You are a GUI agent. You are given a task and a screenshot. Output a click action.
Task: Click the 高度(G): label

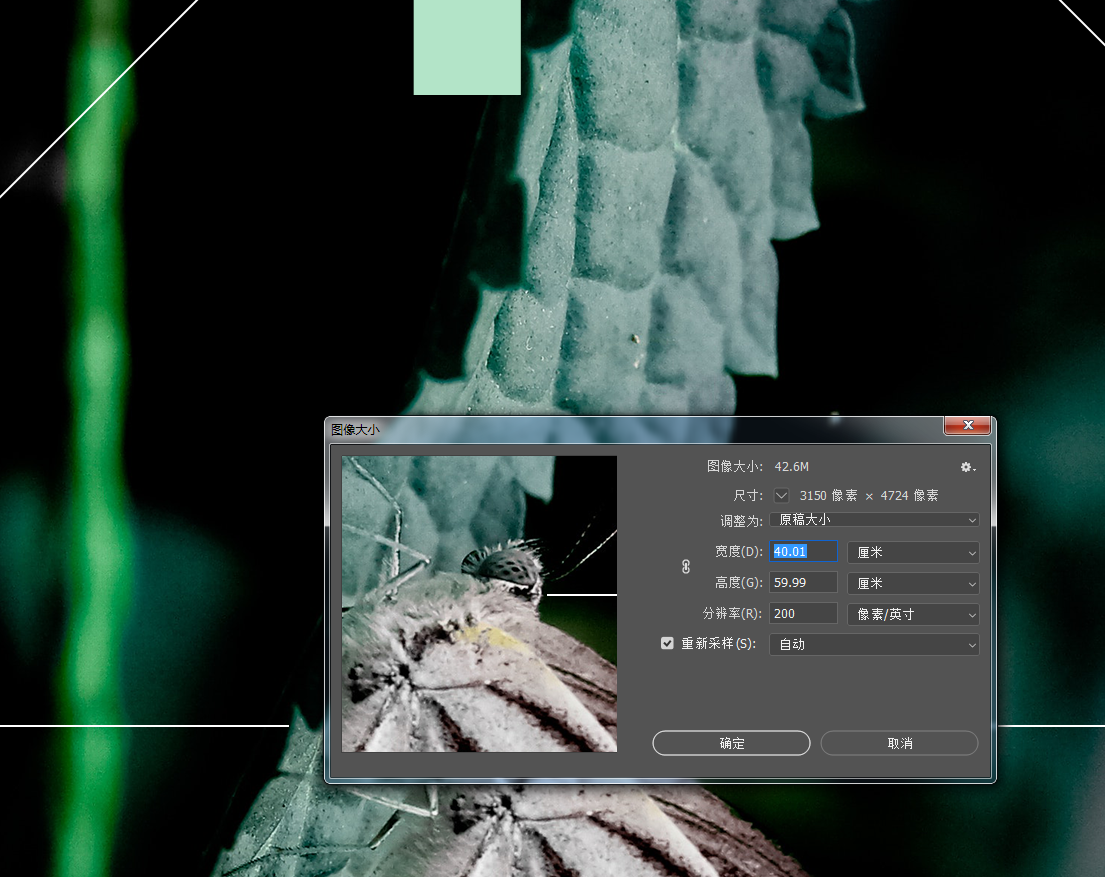[738, 582]
